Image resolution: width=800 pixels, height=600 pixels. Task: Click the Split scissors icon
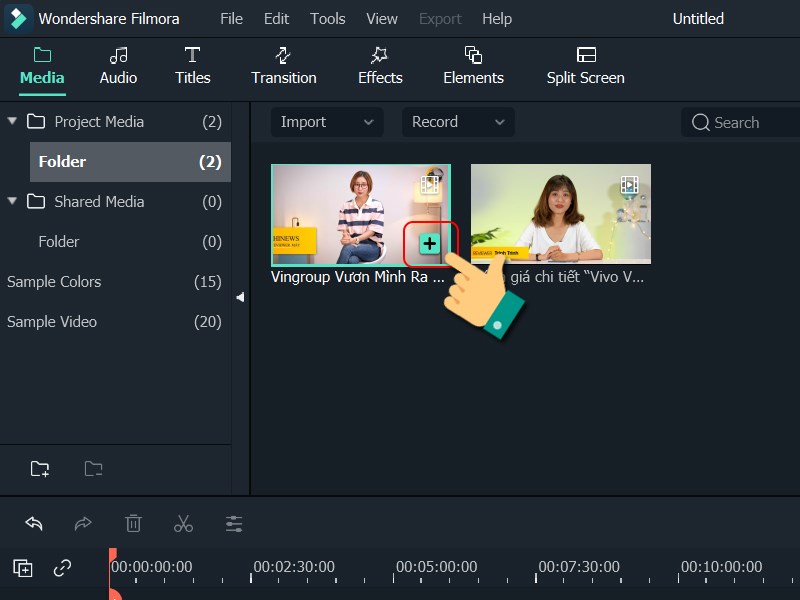(184, 523)
